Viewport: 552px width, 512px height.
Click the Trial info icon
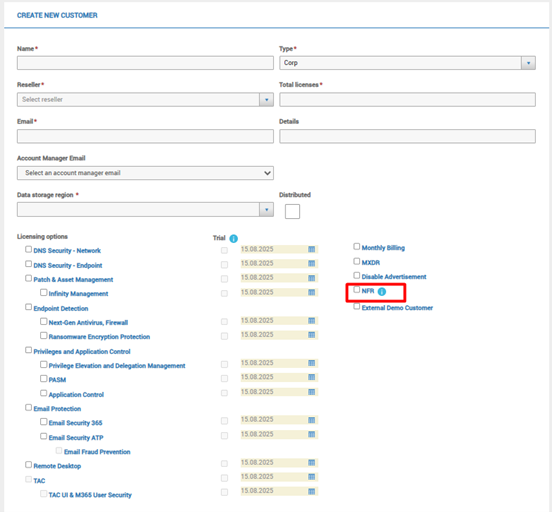pos(233,238)
